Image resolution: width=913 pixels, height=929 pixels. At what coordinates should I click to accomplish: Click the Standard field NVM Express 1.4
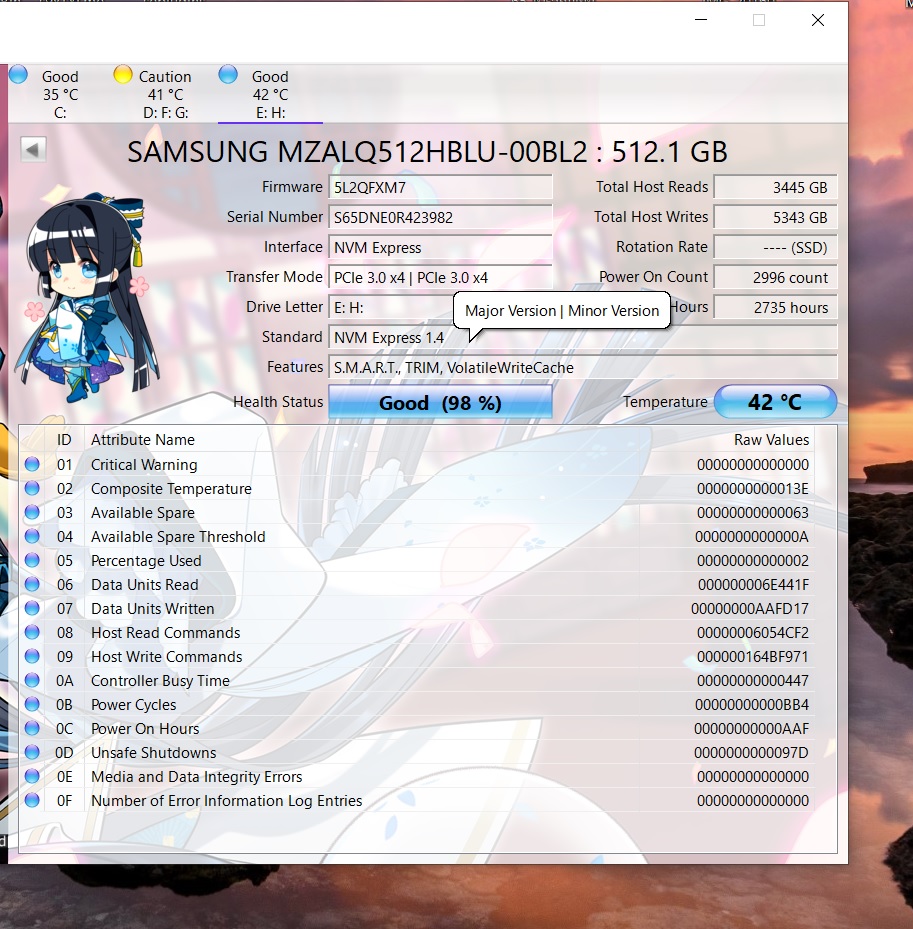pyautogui.click(x=583, y=337)
